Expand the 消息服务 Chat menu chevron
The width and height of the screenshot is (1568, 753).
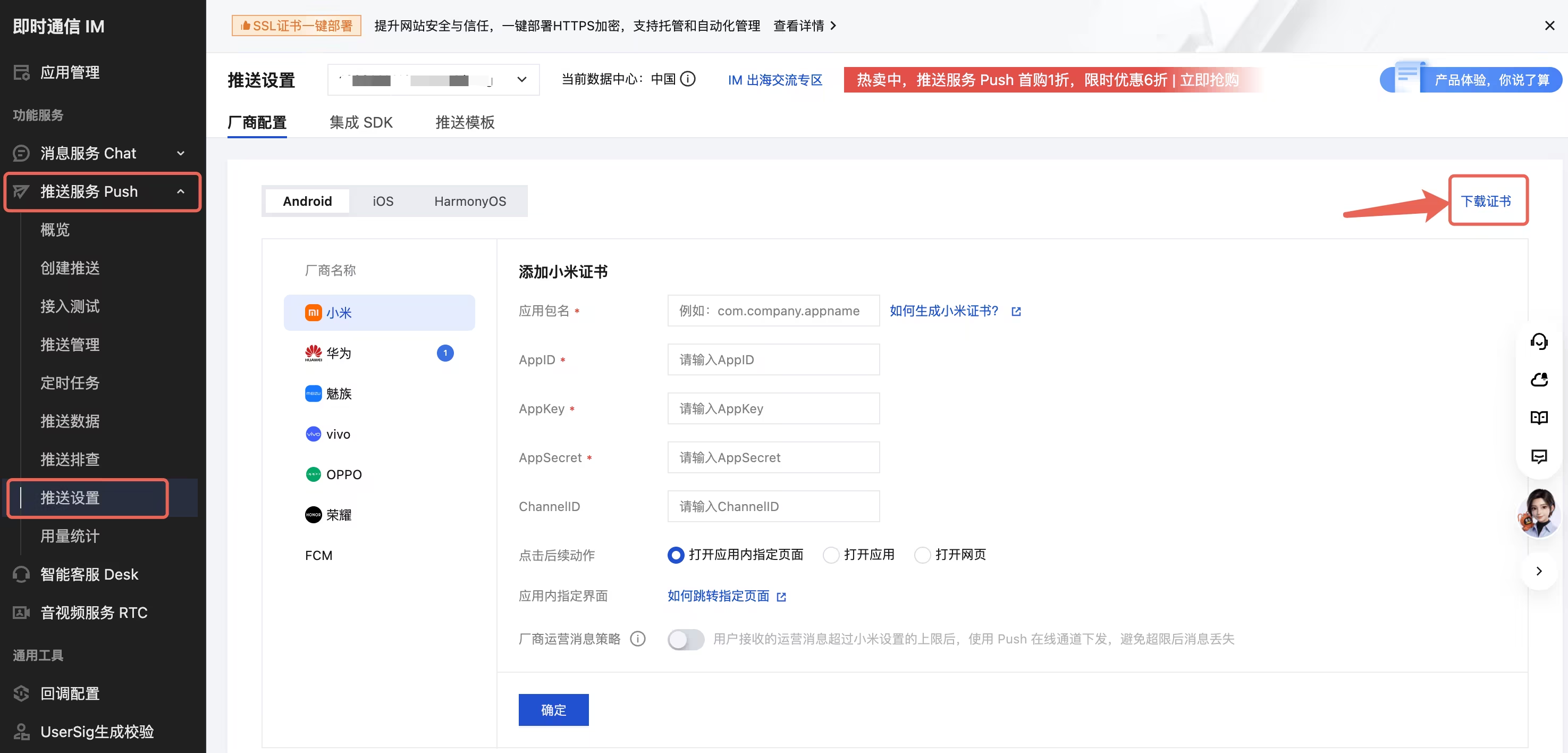click(181, 153)
